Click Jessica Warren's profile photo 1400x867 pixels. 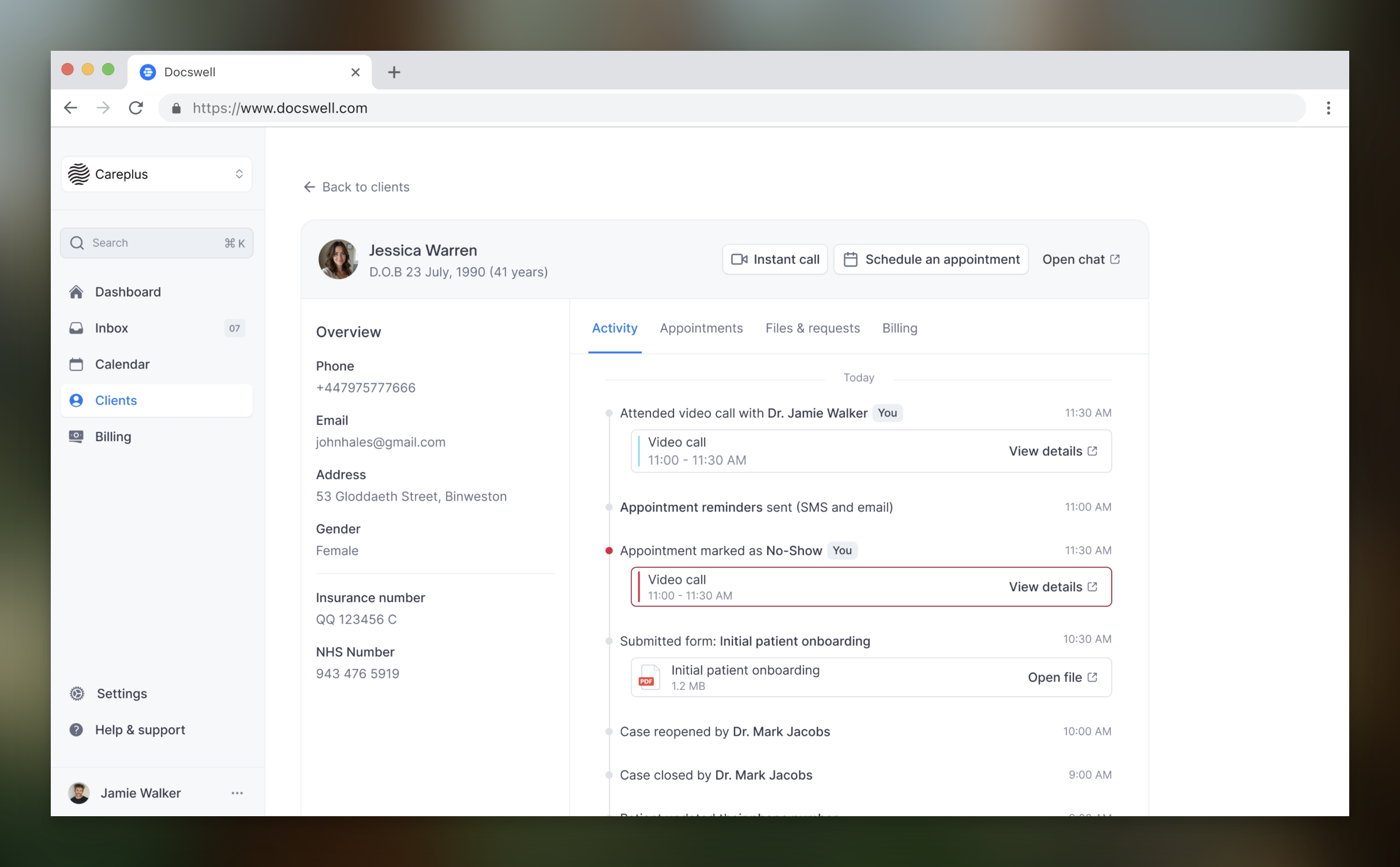coord(339,260)
